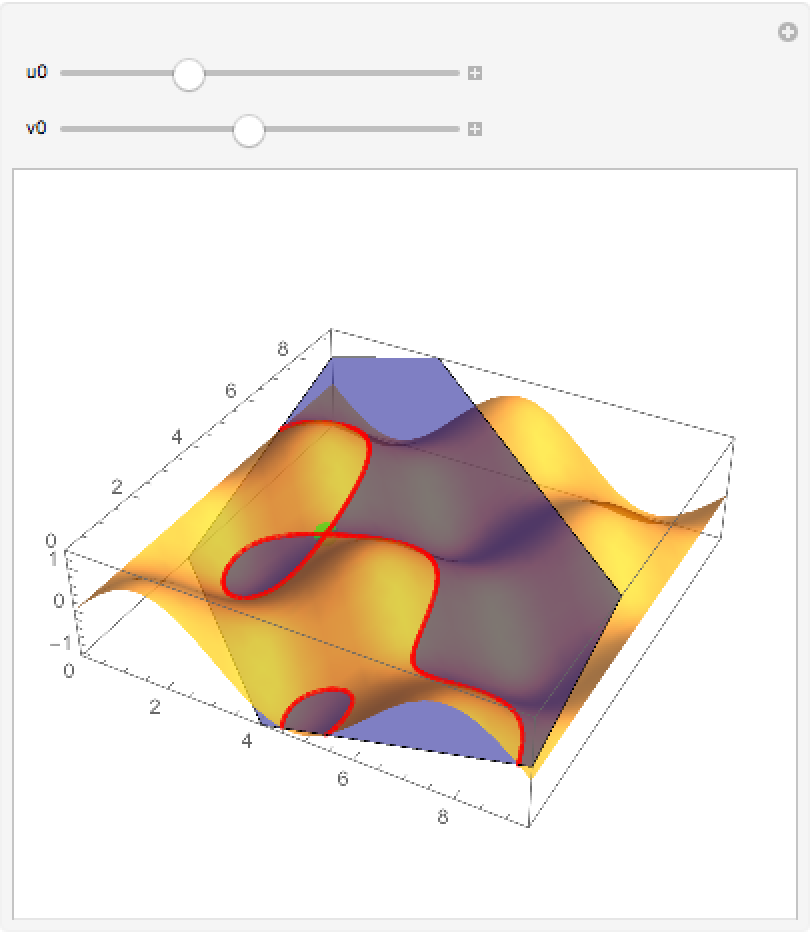Click the green point on the surface
The width and height of the screenshot is (810, 936).
320,528
